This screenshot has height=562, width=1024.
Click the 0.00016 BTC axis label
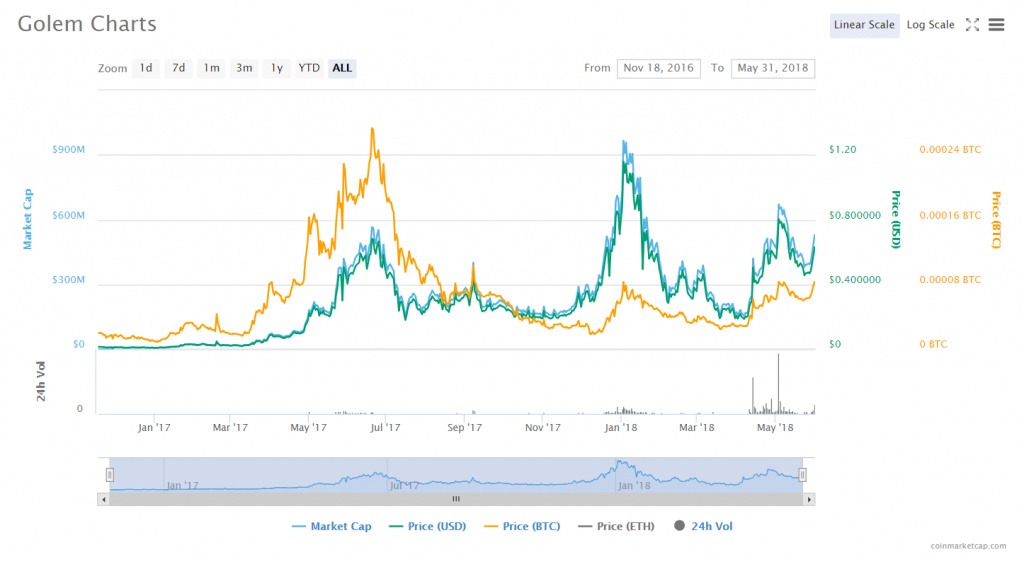[950, 215]
